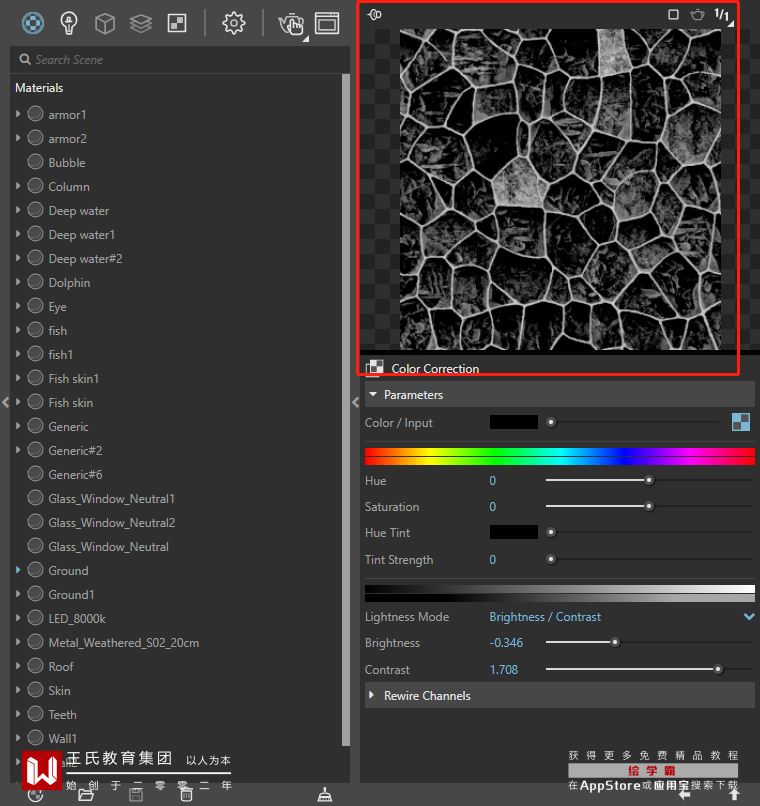
Task: Click the Search Scene input field
Action: pos(180,60)
